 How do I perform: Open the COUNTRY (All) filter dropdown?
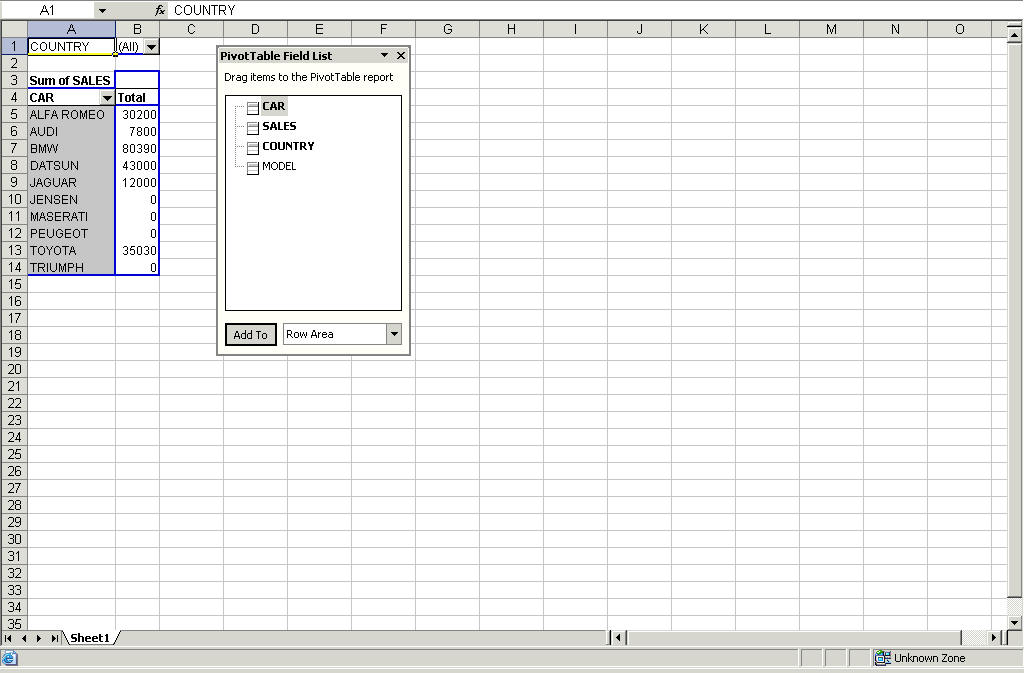tap(152, 47)
